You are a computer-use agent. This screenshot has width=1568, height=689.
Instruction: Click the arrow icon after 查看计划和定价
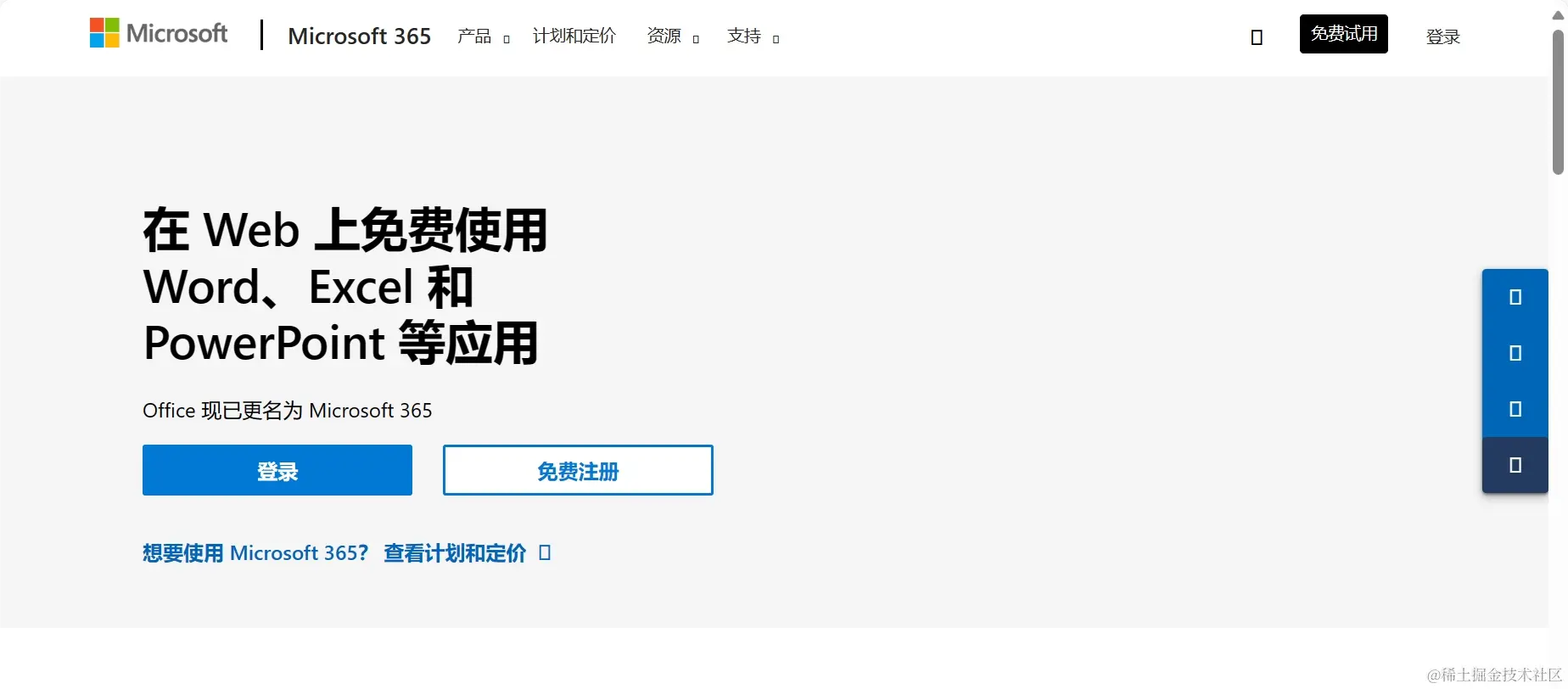pyautogui.click(x=545, y=553)
